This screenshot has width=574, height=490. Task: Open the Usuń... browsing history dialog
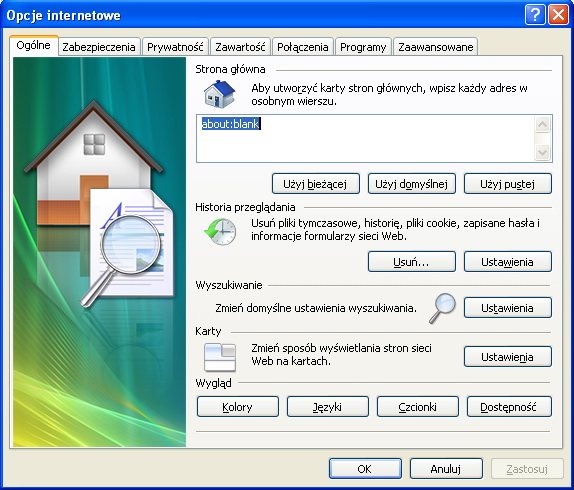click(411, 262)
